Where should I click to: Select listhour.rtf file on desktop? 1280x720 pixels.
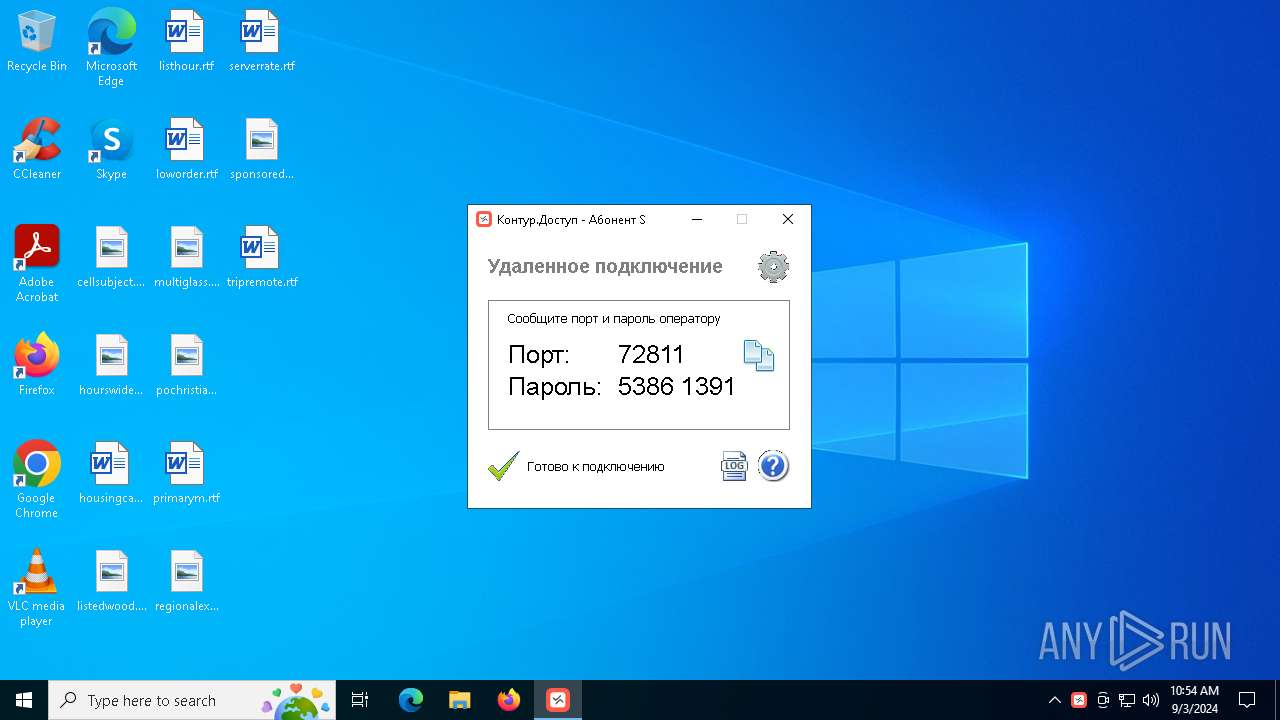186,42
